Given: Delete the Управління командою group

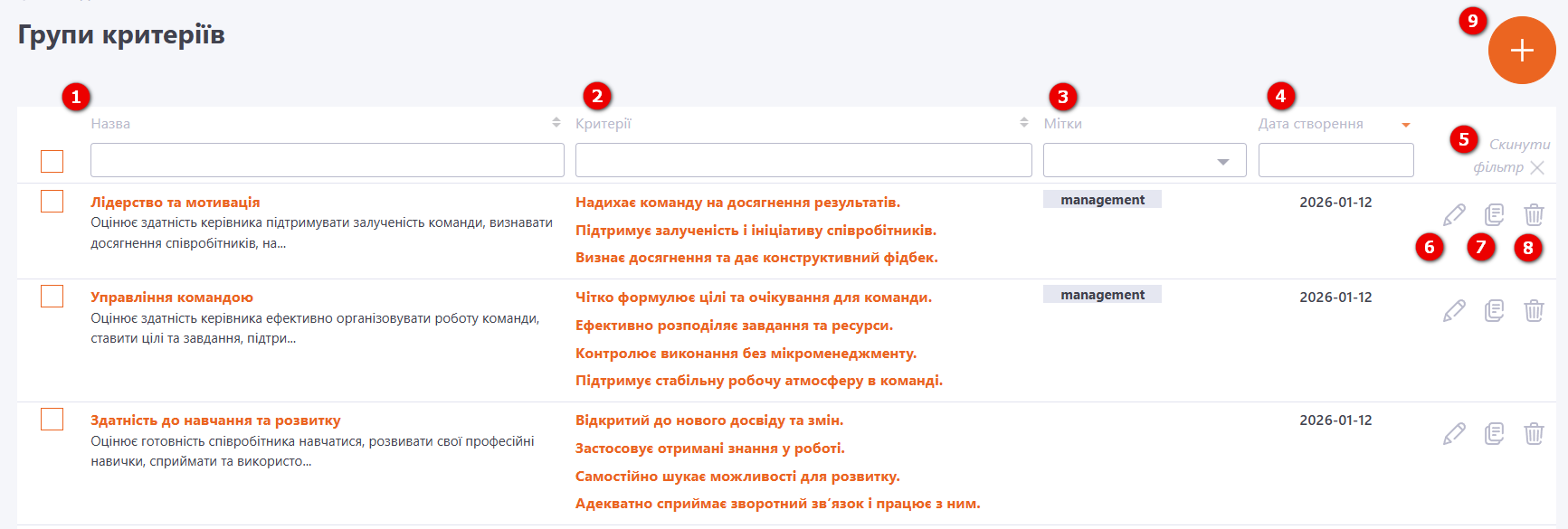Looking at the screenshot, I should (1534, 310).
